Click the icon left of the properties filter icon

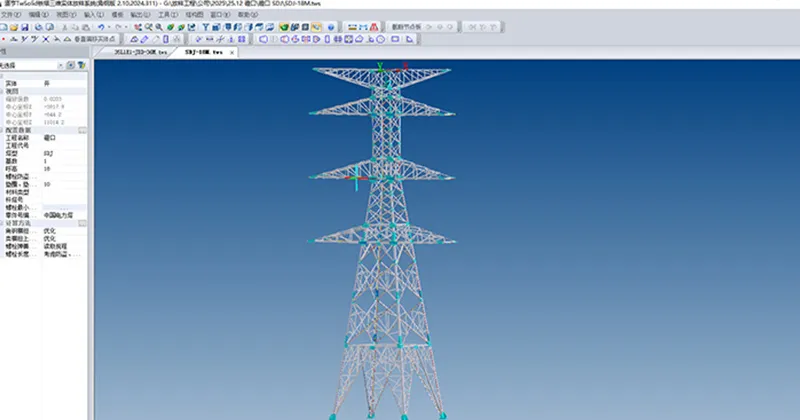[x=70, y=65]
